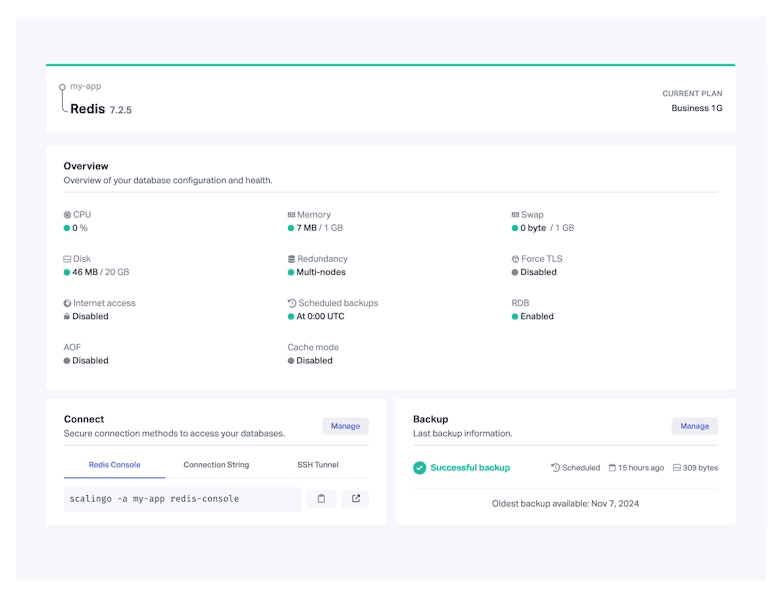Viewport: 784px width, 596px height.
Task: Click the grey status dot for Force TLS
Action: pyautogui.click(x=514, y=272)
